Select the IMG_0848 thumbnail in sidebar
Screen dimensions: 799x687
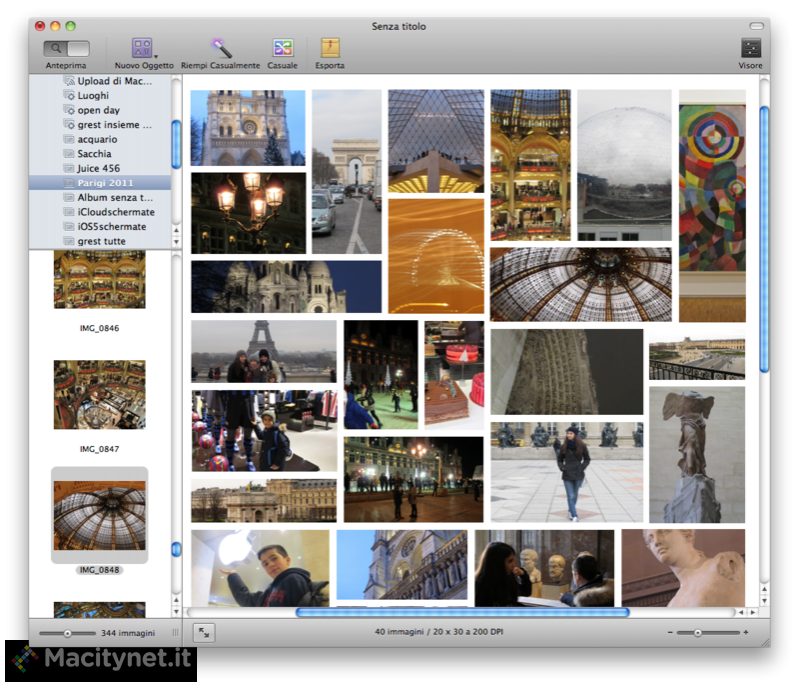tap(99, 515)
